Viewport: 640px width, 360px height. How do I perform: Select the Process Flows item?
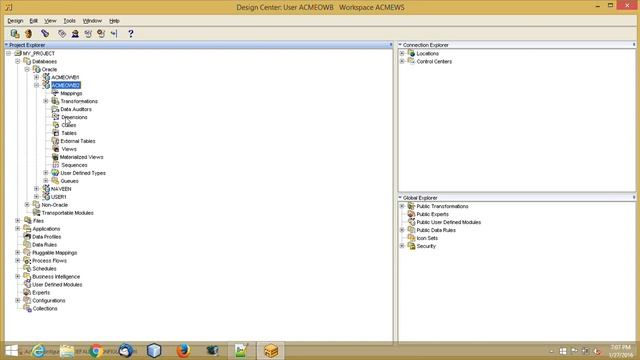(49, 261)
